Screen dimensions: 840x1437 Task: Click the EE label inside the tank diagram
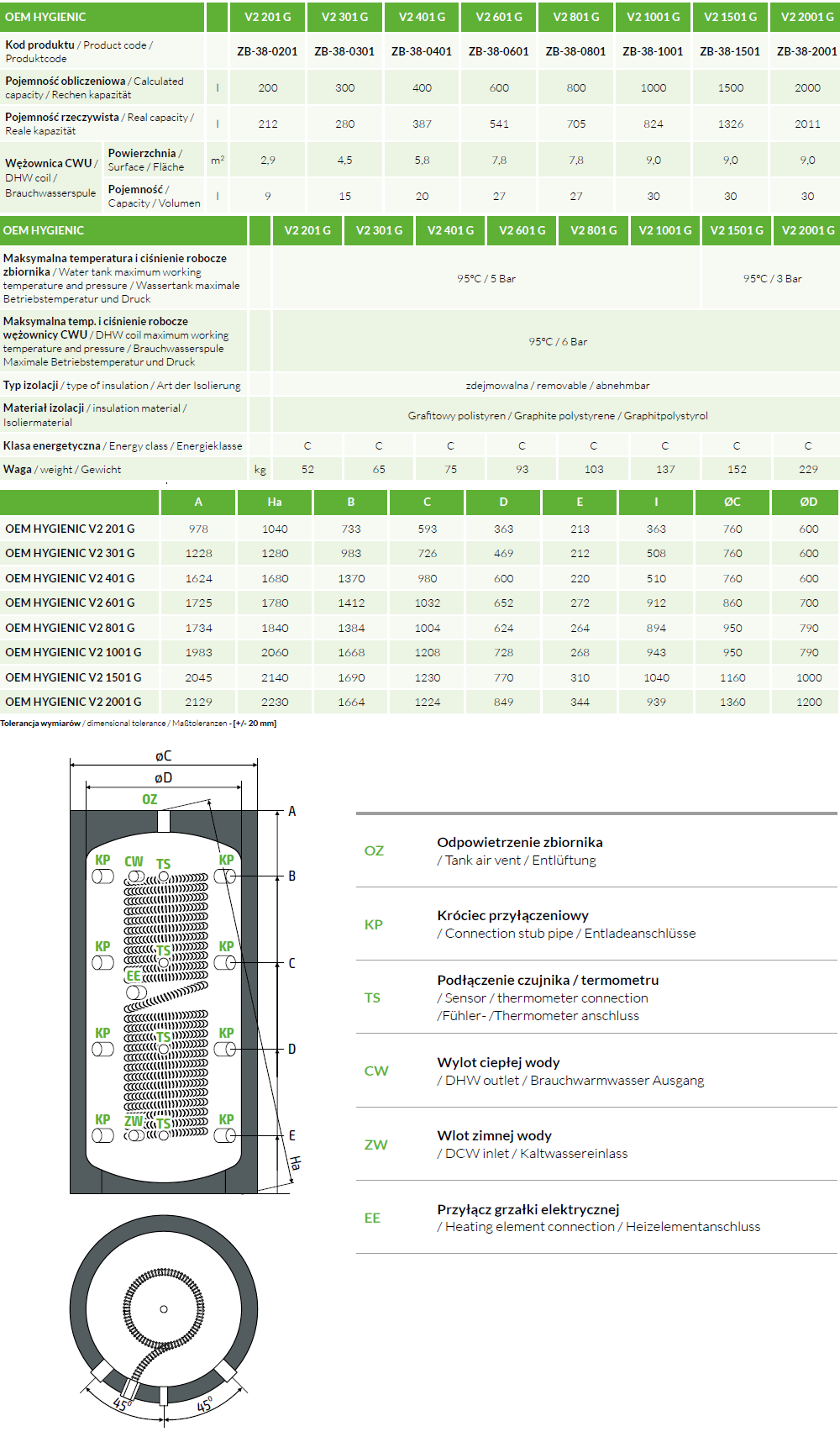134,976
